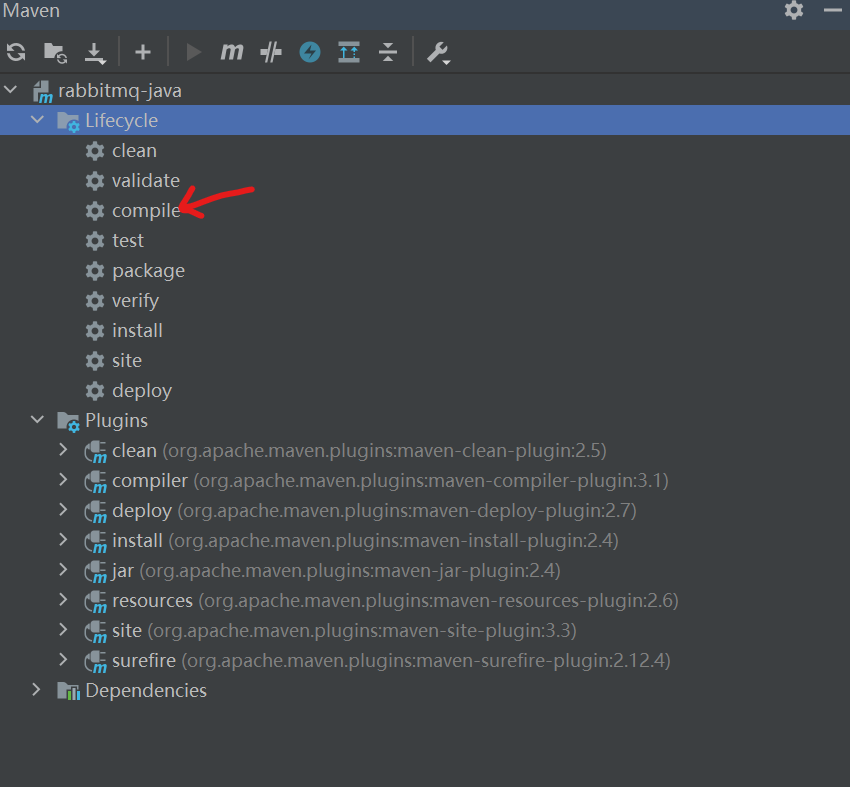The width and height of the screenshot is (850, 787).
Task: Select maven-surefire-plugin:2.12.4 entry
Action: [x=425, y=661]
